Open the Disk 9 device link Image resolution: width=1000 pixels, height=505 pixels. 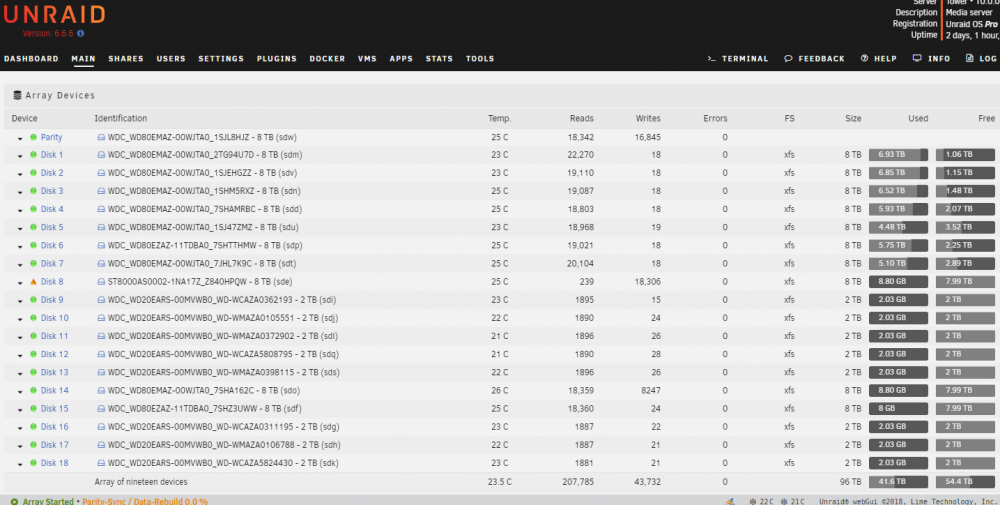click(x=52, y=300)
